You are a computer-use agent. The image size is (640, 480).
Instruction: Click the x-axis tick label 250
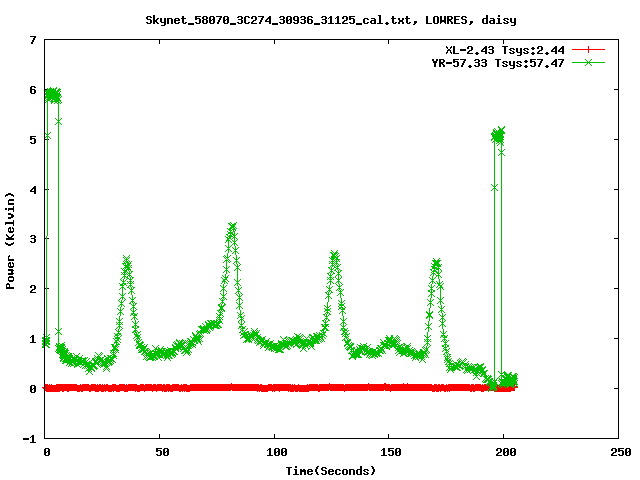point(621,452)
